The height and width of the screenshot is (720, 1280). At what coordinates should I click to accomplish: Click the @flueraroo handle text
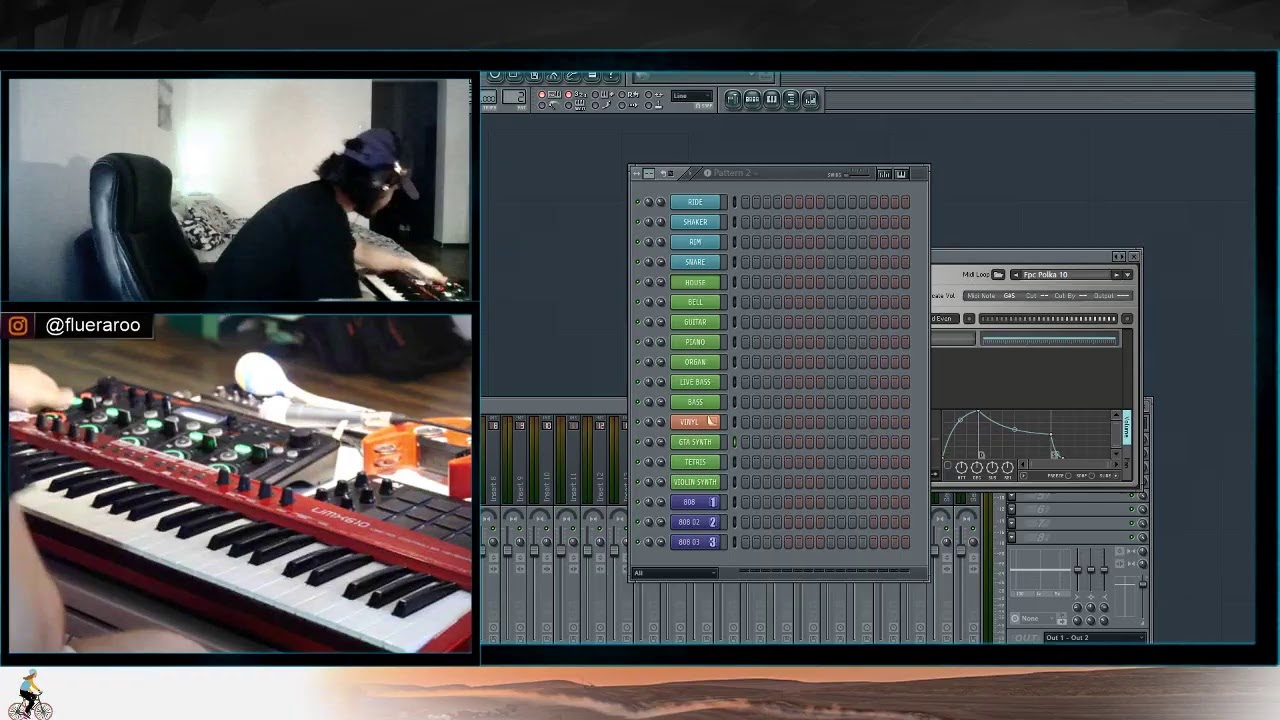click(x=93, y=325)
